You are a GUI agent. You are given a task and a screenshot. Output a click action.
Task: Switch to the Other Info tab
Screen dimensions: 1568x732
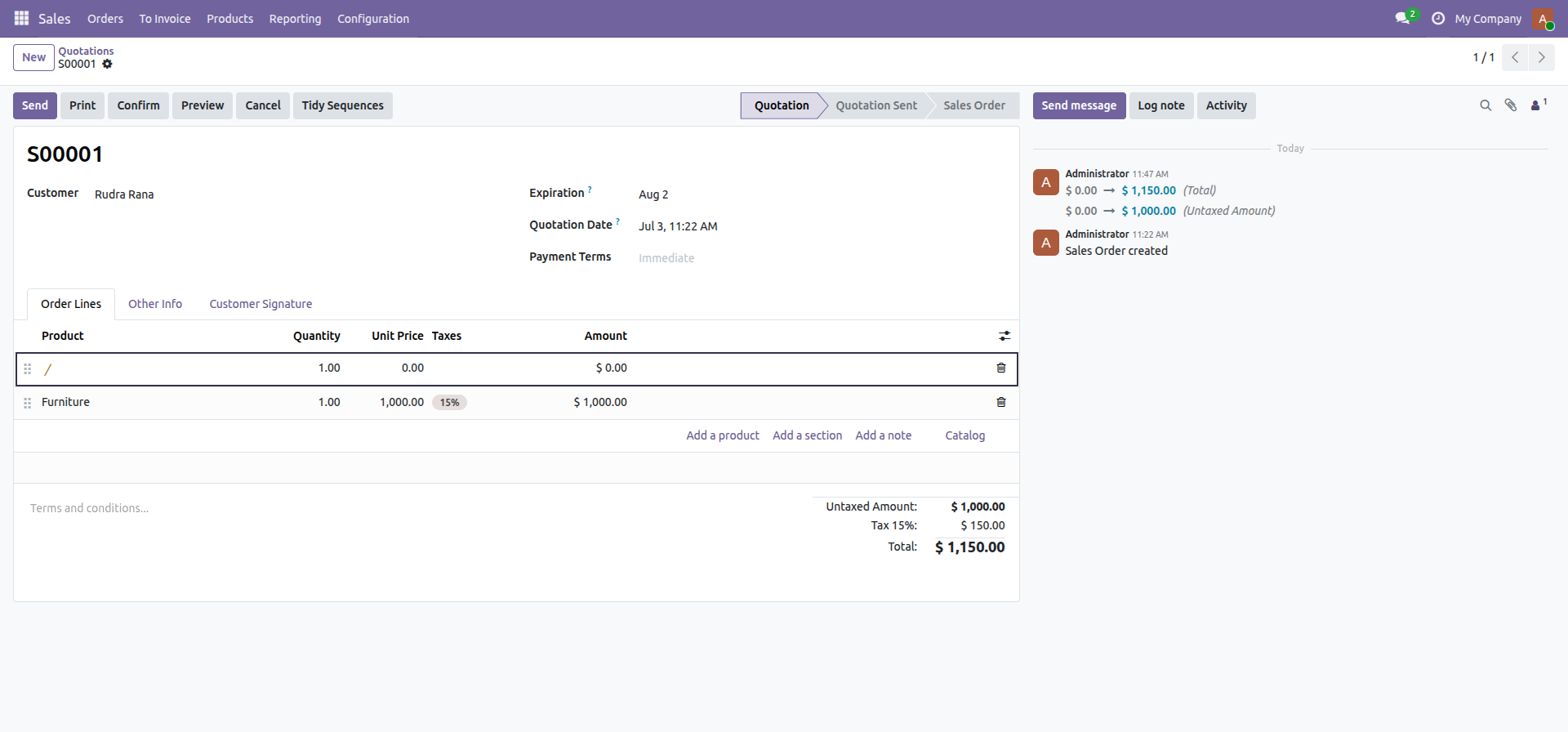(x=155, y=304)
